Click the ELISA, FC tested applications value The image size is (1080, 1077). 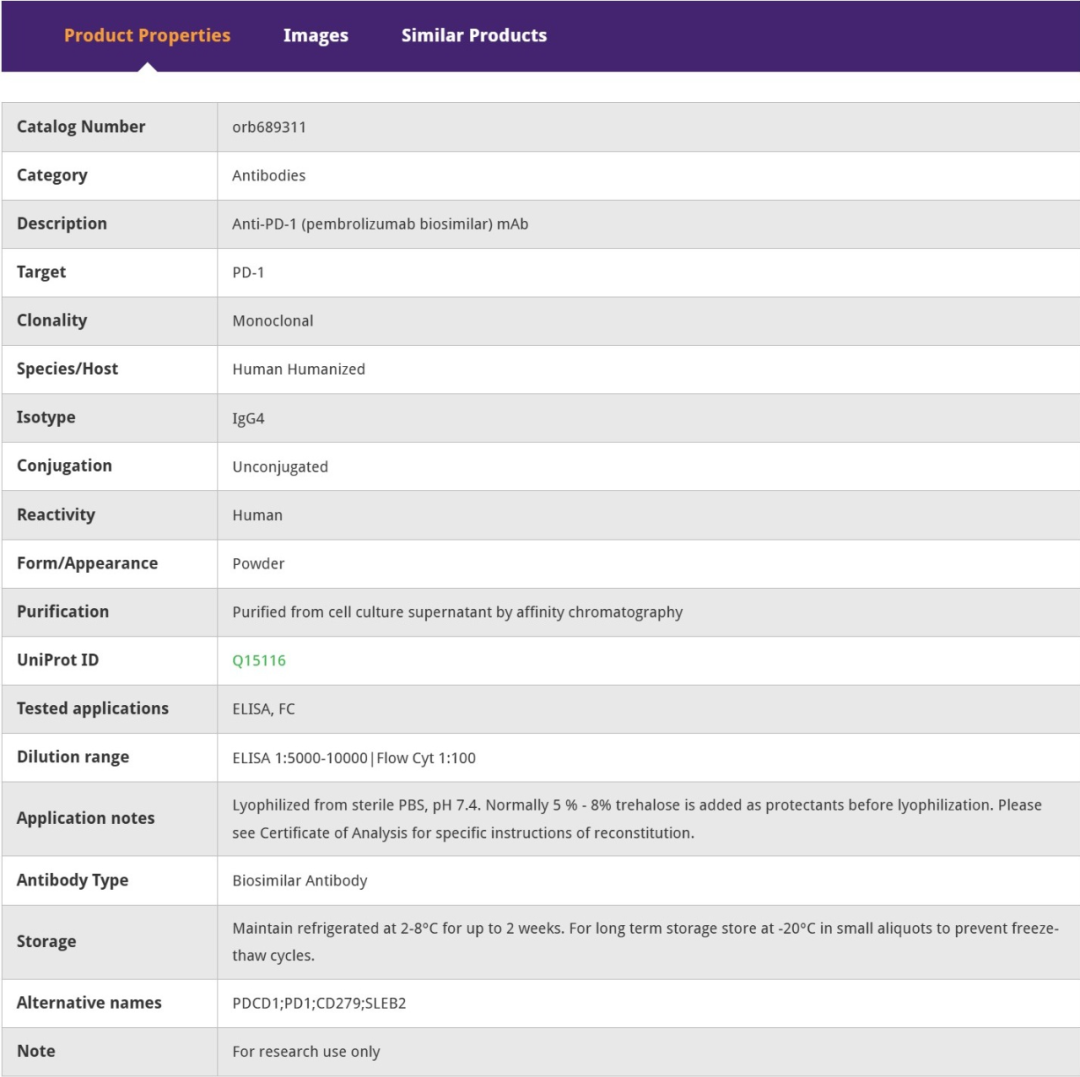point(263,709)
